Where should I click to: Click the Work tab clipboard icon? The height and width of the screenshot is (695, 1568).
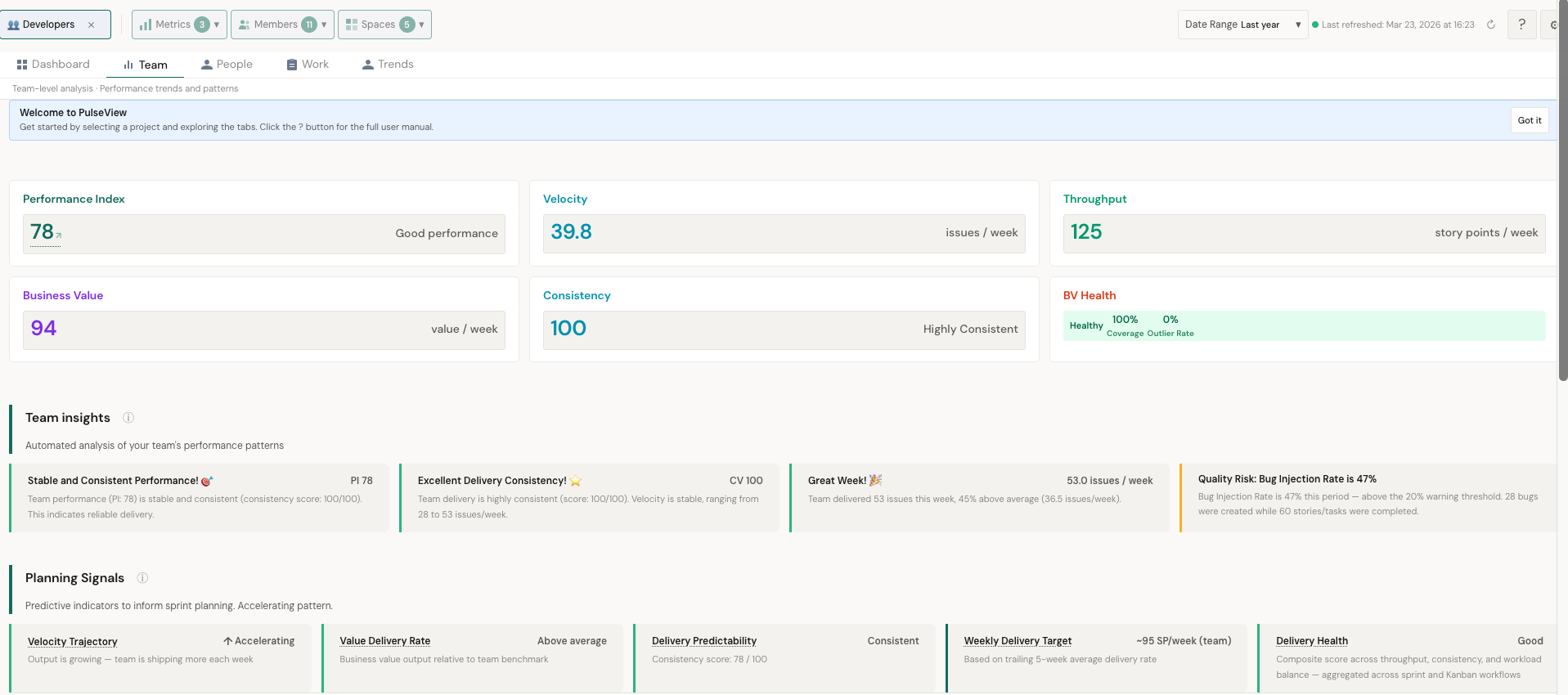point(292,65)
